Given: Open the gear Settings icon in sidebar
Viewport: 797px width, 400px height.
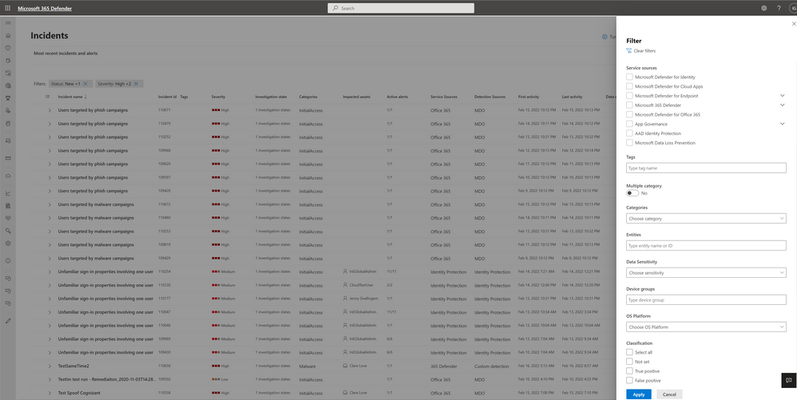Looking at the screenshot, I should (x=8, y=243).
